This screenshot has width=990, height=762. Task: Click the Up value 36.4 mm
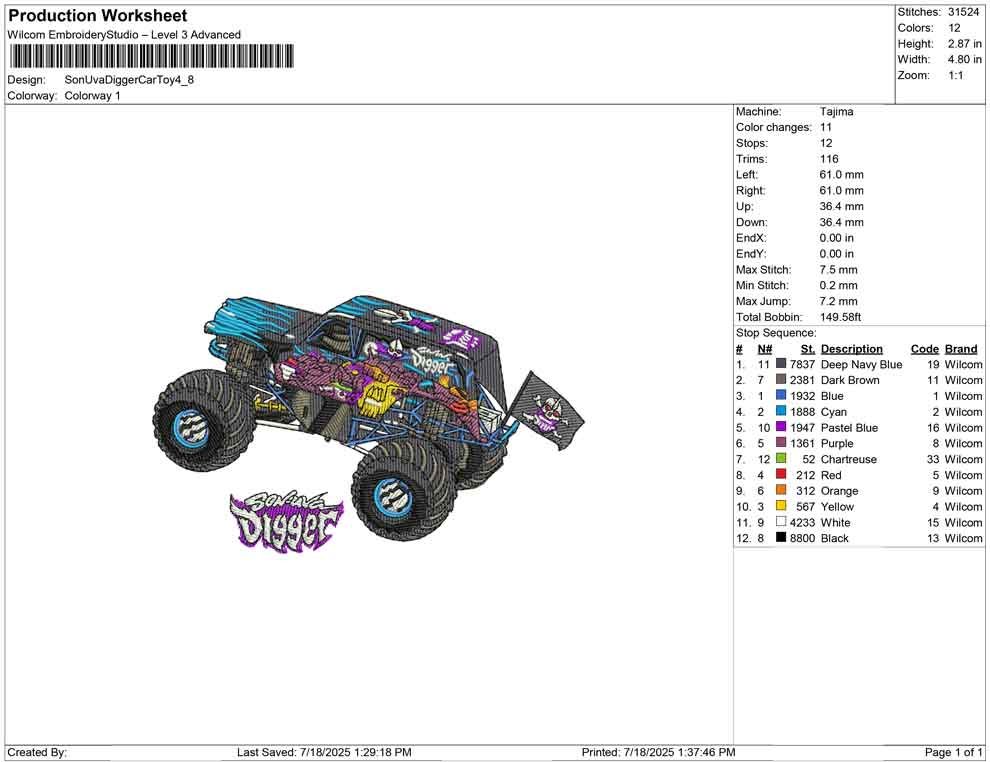point(842,206)
